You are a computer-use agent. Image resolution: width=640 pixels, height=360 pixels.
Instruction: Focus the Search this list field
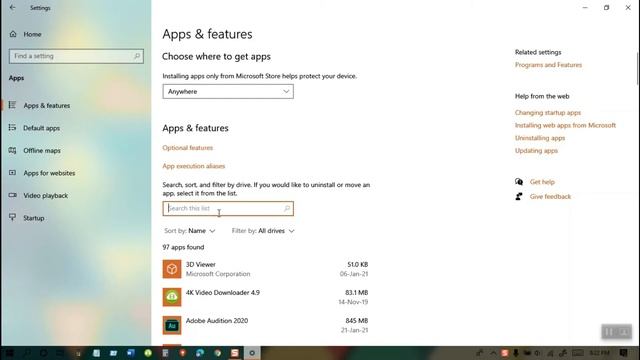point(228,209)
